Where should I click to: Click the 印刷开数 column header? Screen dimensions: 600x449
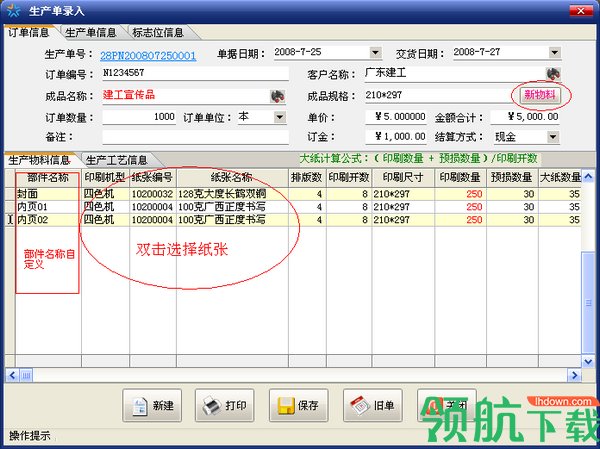(x=349, y=178)
